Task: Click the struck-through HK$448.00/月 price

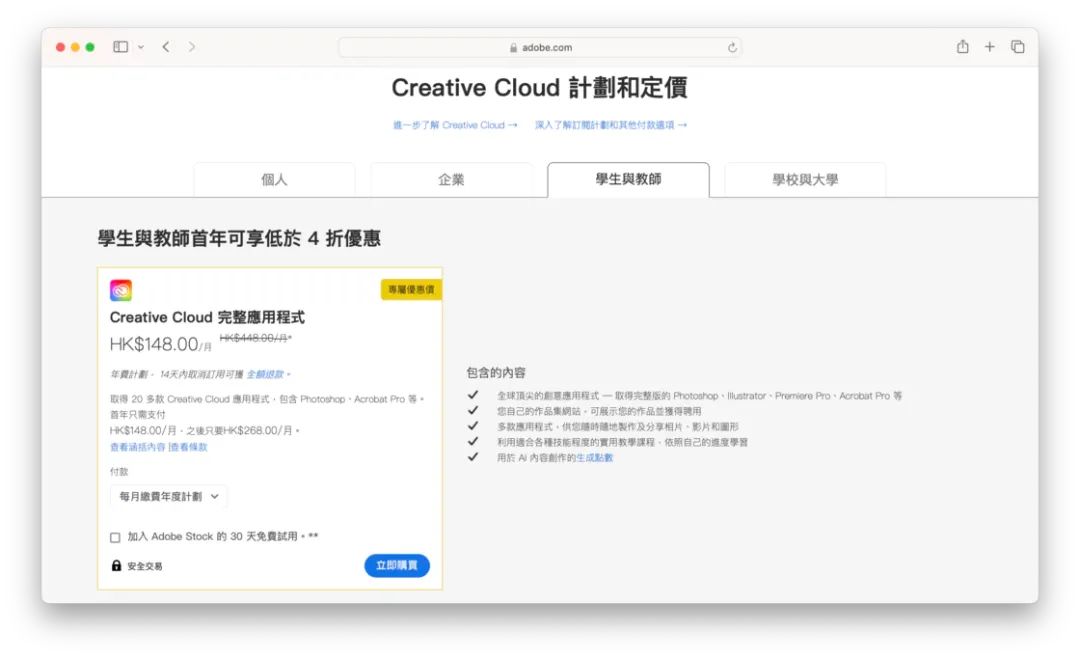Action: (256, 338)
